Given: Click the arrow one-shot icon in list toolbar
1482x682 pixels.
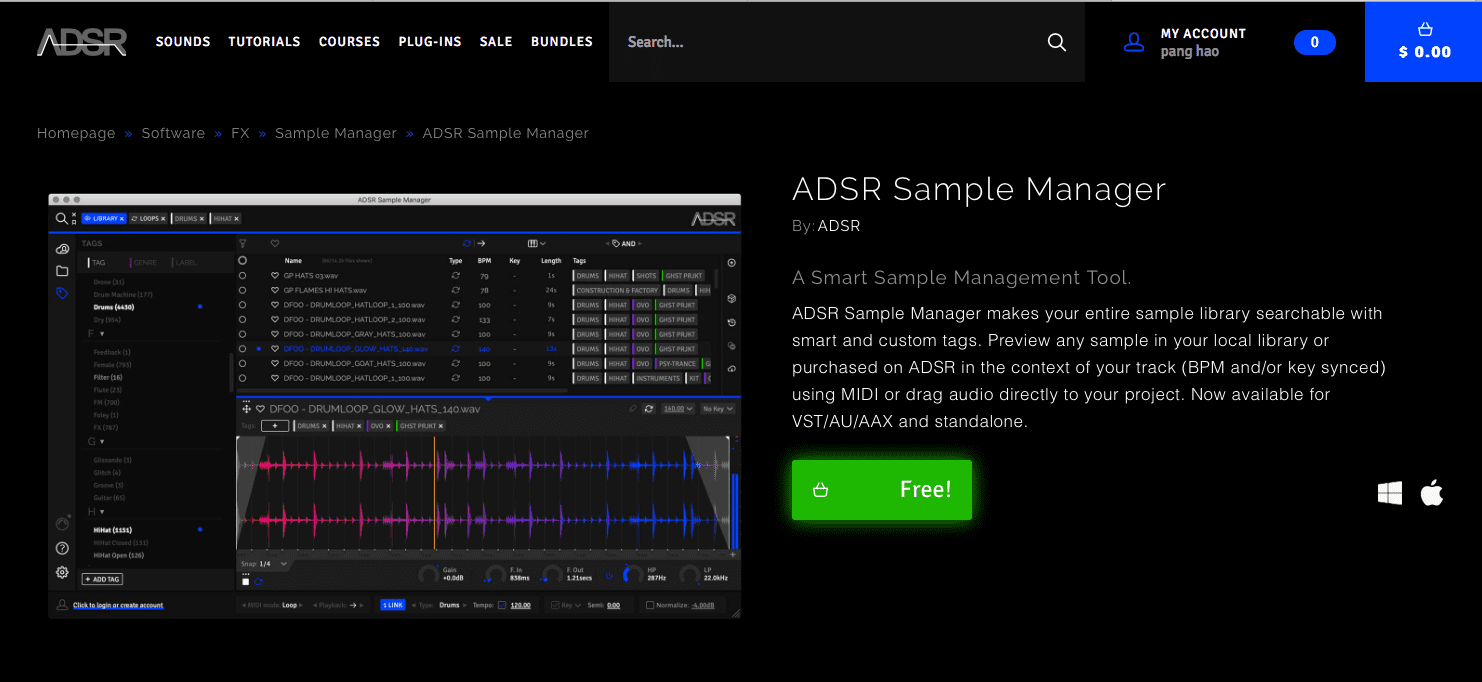Looking at the screenshot, I should click(481, 243).
